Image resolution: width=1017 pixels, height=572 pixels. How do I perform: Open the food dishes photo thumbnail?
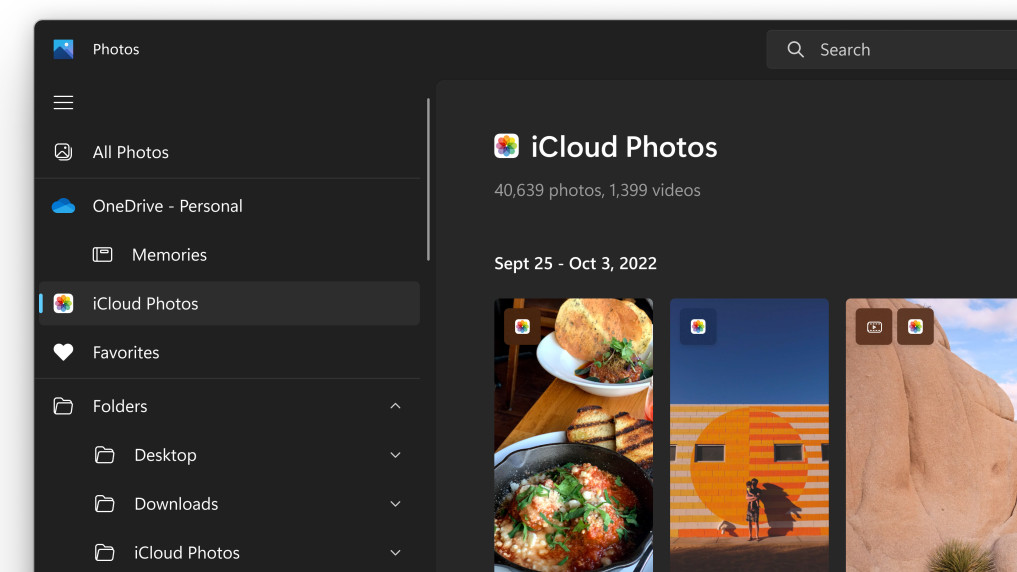click(573, 435)
